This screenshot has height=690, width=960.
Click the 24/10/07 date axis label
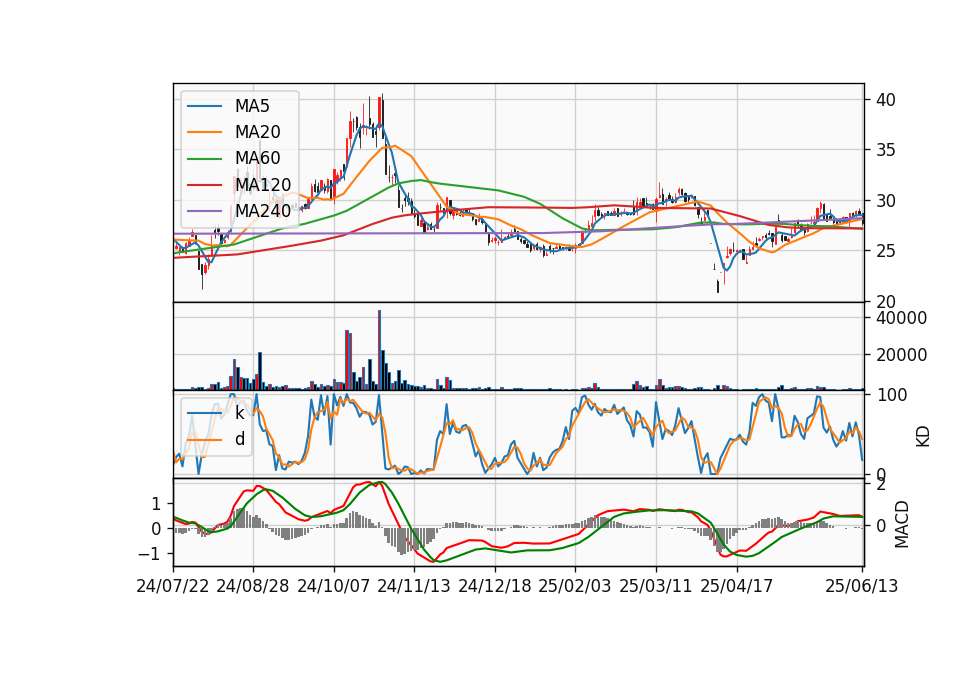pyautogui.click(x=334, y=587)
